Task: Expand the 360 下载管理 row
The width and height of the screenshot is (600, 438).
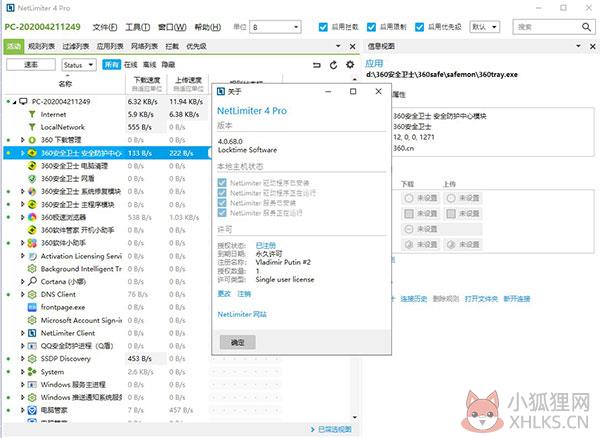Action: (x=22, y=140)
